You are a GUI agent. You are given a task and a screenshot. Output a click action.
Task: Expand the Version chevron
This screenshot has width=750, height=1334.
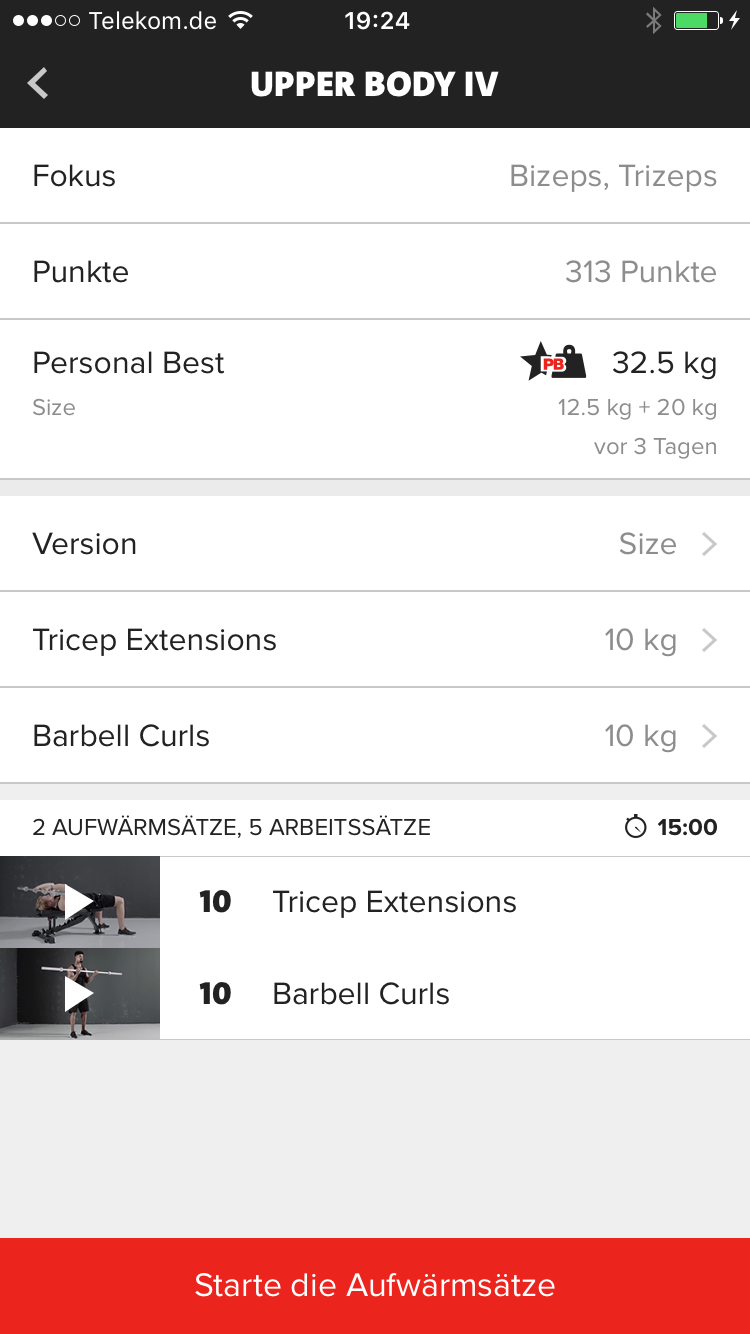(x=709, y=544)
